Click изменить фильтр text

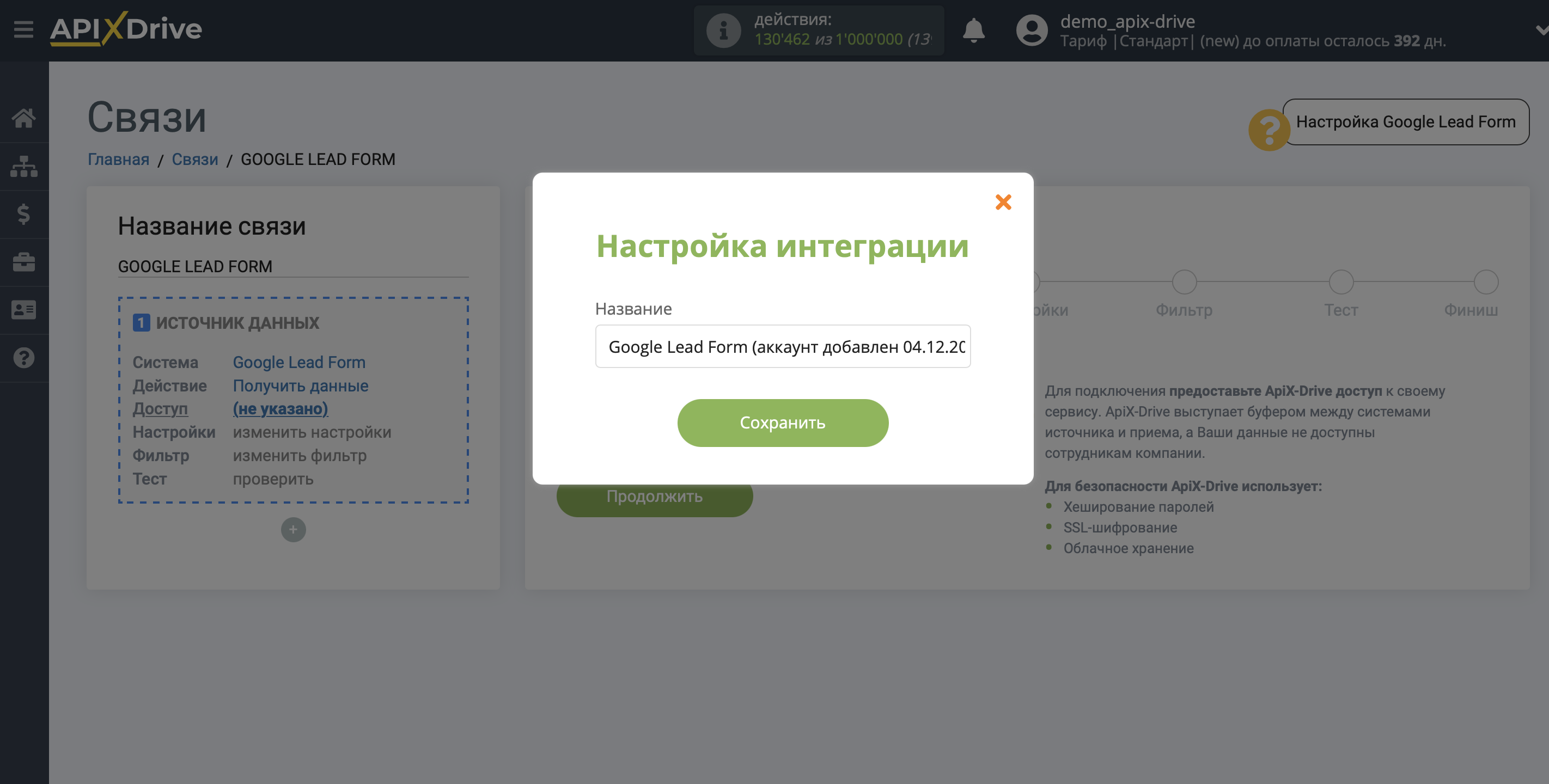[300, 456]
